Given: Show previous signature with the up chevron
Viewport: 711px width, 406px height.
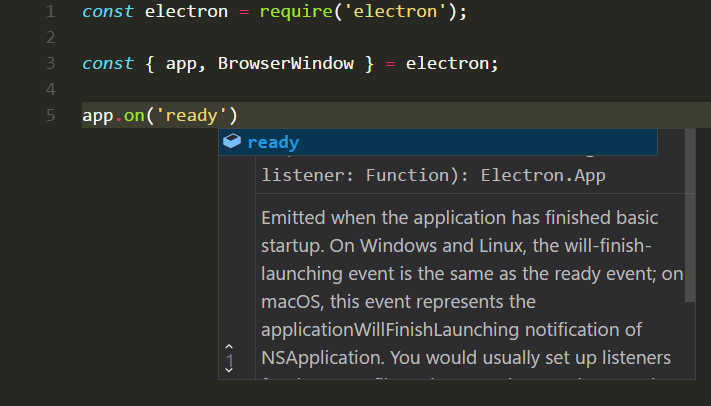Looking at the screenshot, I should (x=229, y=347).
